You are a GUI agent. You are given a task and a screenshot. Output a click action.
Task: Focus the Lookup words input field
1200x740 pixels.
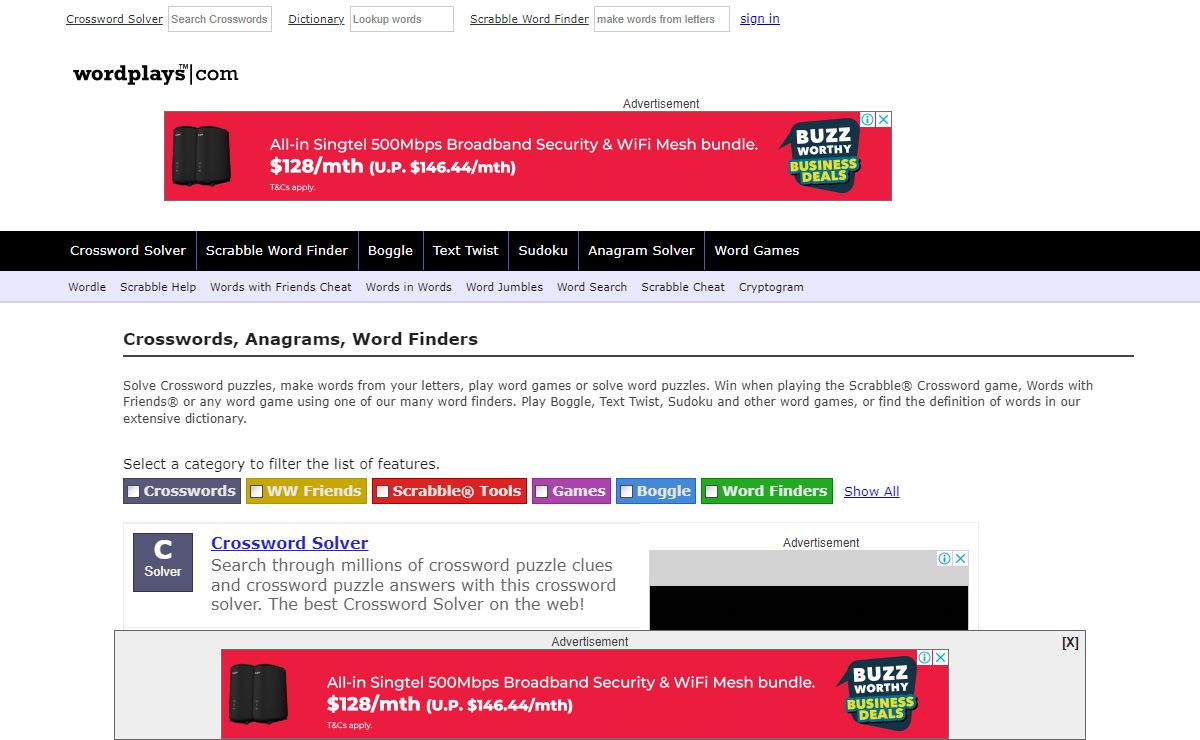point(402,19)
